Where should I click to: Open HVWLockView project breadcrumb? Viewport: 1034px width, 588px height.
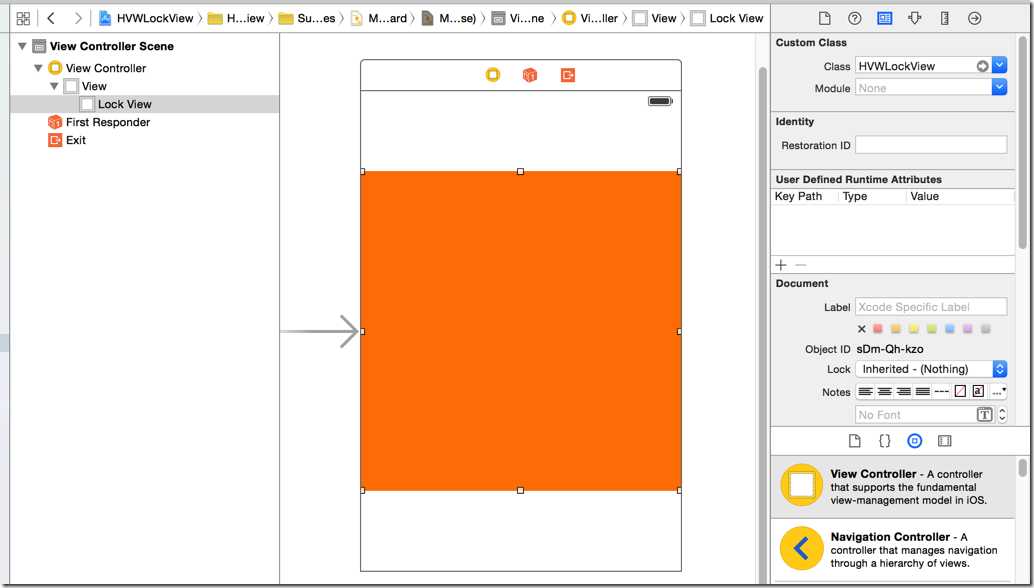tap(146, 18)
